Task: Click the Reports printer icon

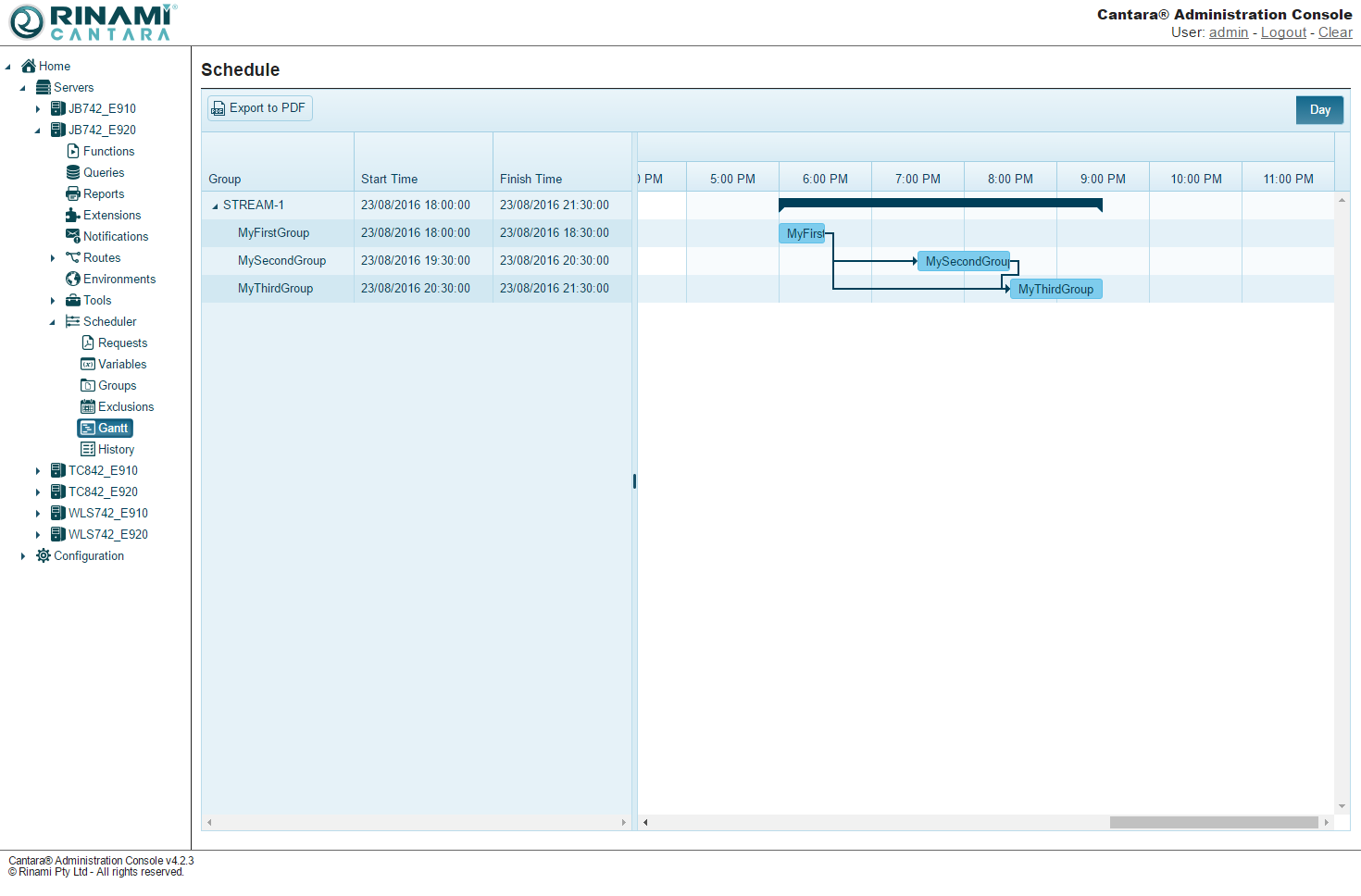Action: click(x=73, y=193)
